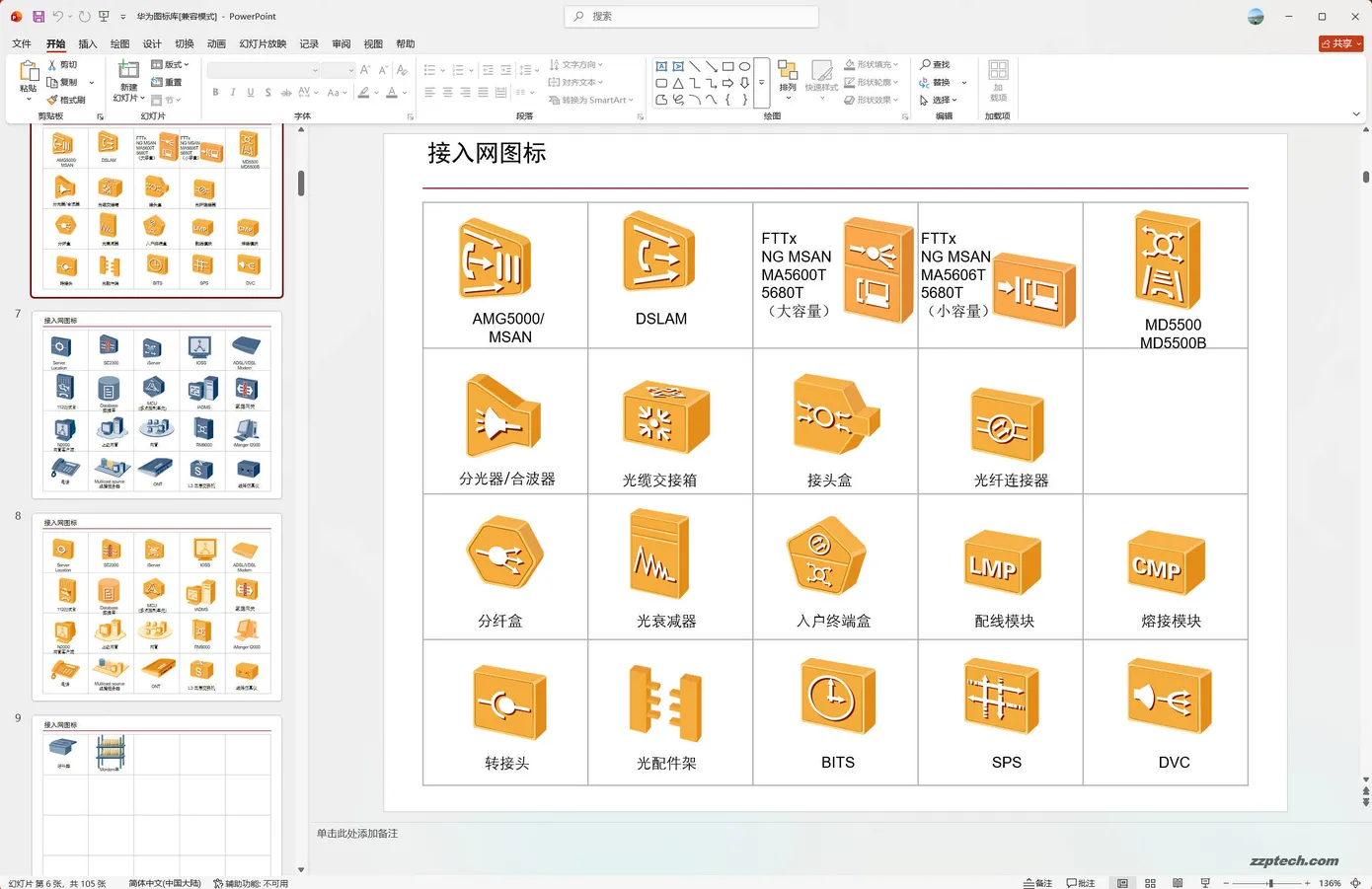Open the Text Direction (文字方向) dropdown

tap(575, 65)
